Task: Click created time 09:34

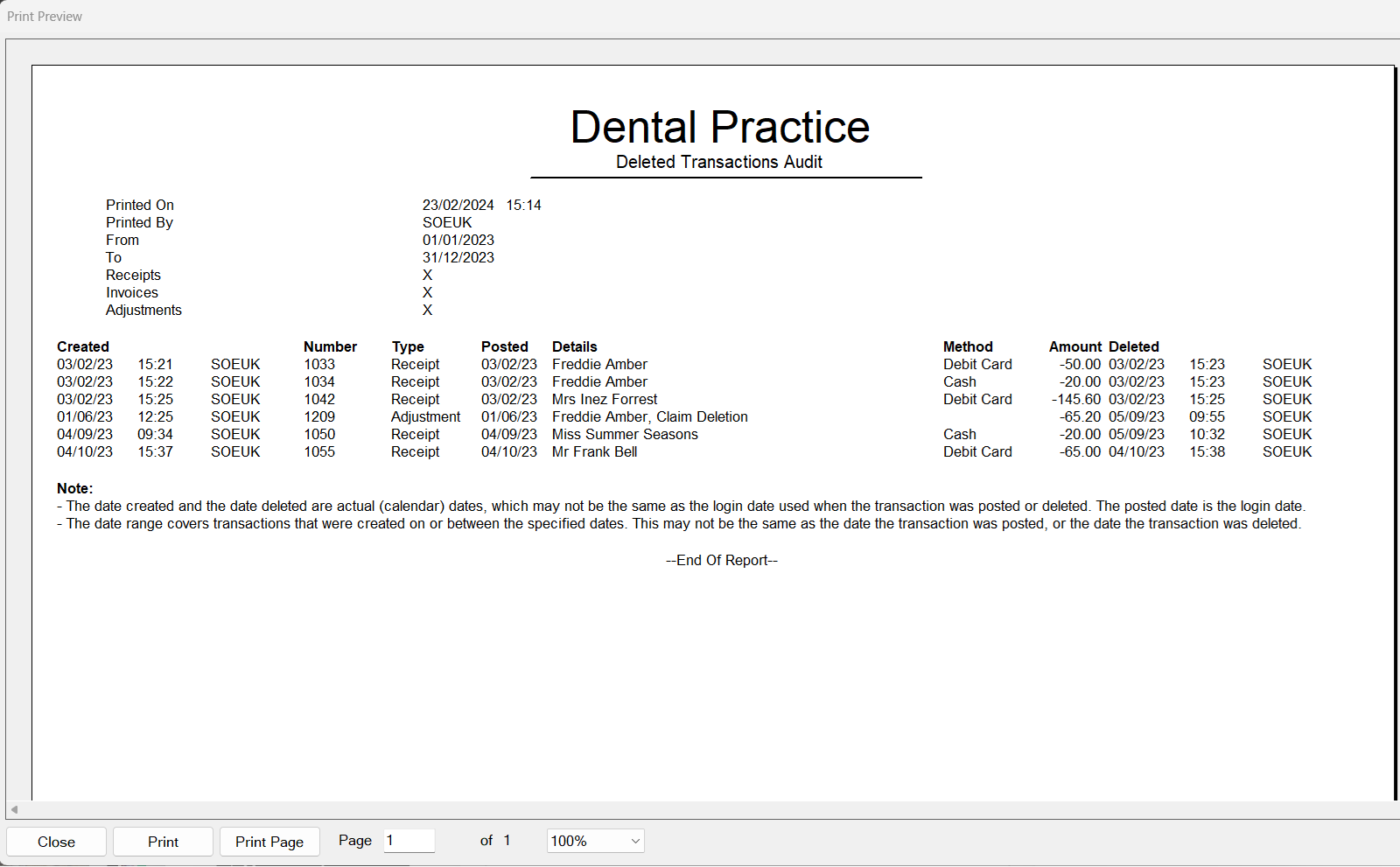Action: click(155, 434)
